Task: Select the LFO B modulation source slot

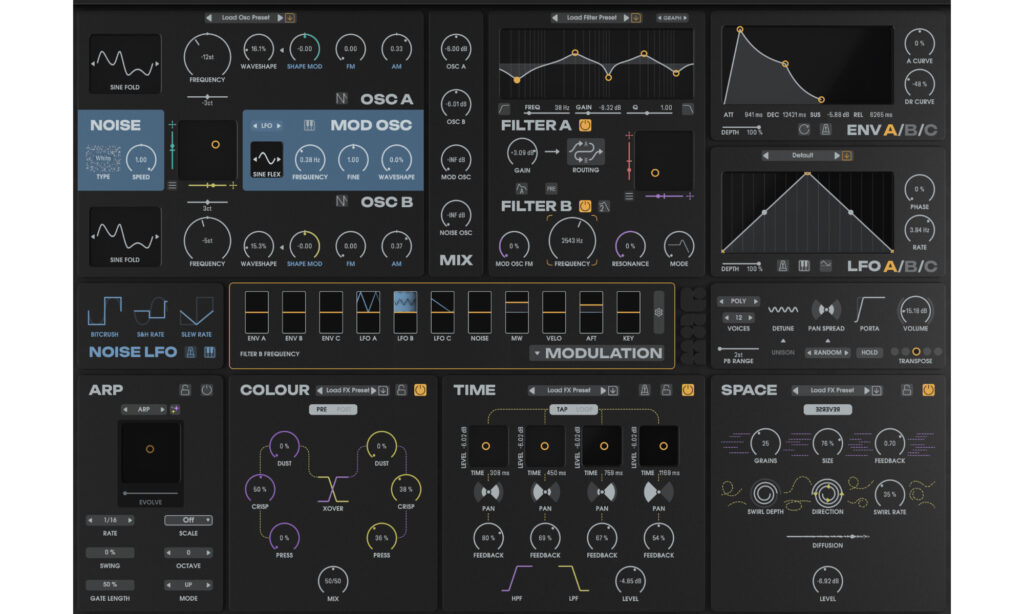Action: (405, 312)
